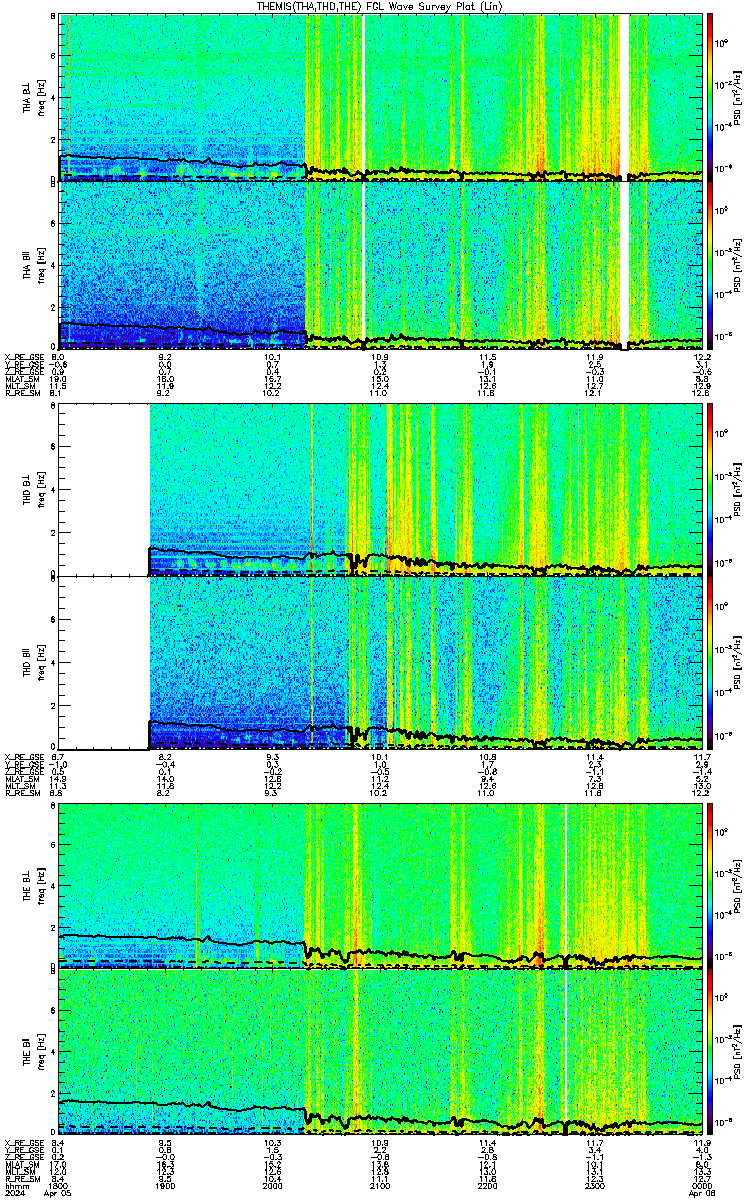Click the PSD color bar beside THA B-parallel panel
Viewport: 750px width, 1200px height.
click(710, 265)
